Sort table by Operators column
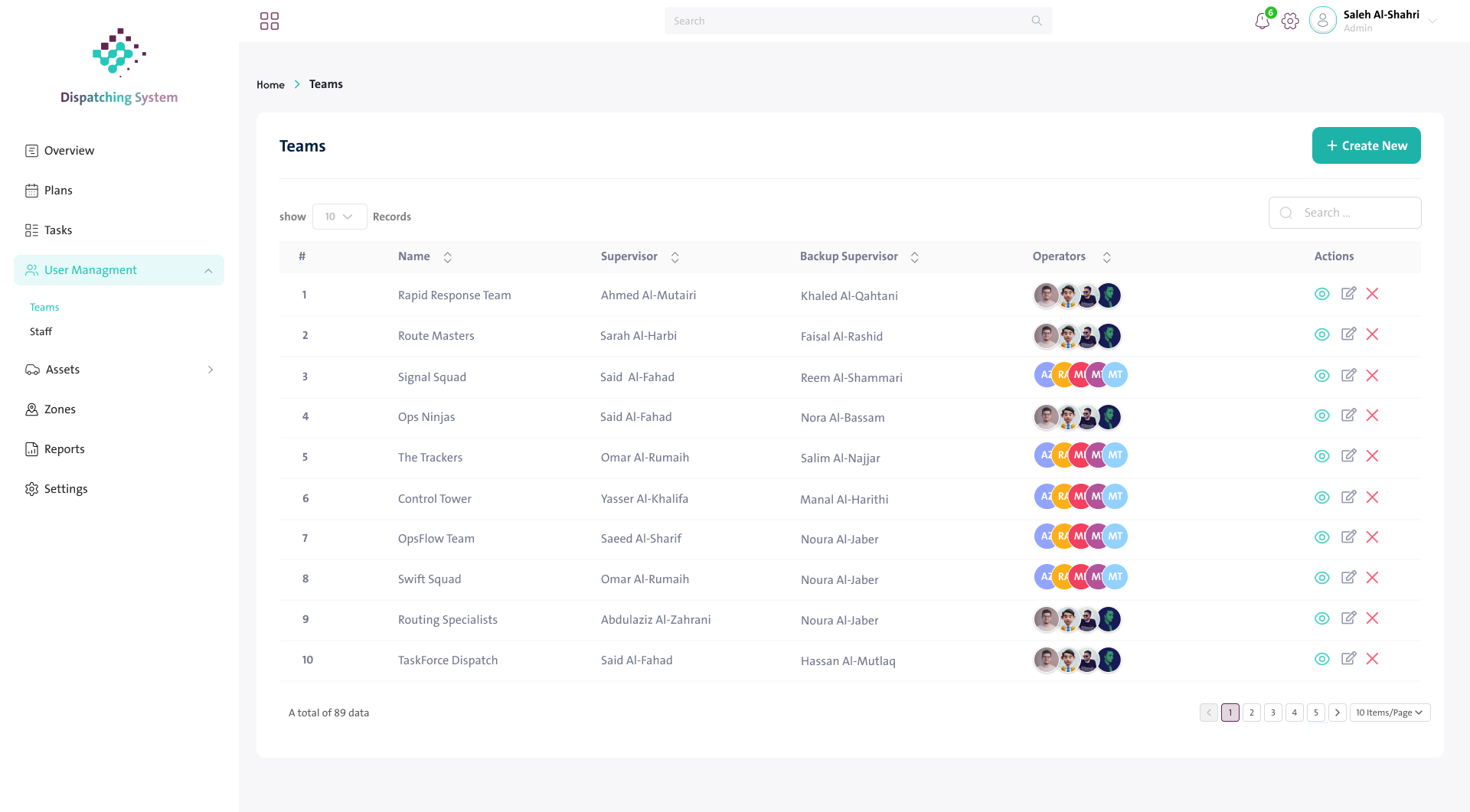Screen dimensions: 1470x812 (1107, 257)
